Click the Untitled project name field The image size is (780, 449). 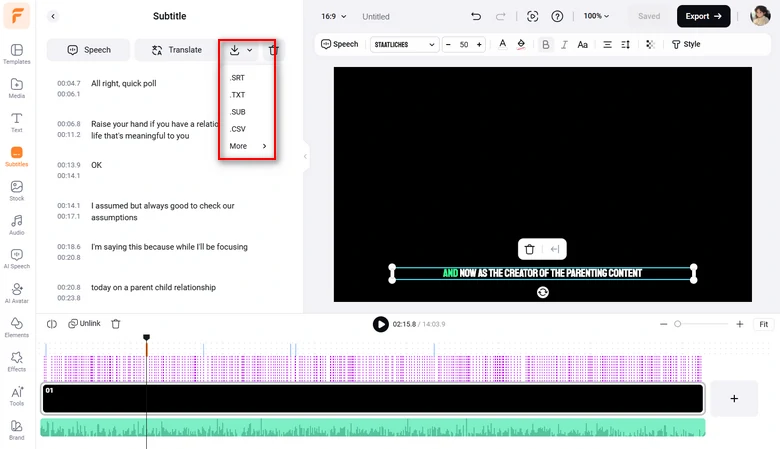tap(376, 16)
